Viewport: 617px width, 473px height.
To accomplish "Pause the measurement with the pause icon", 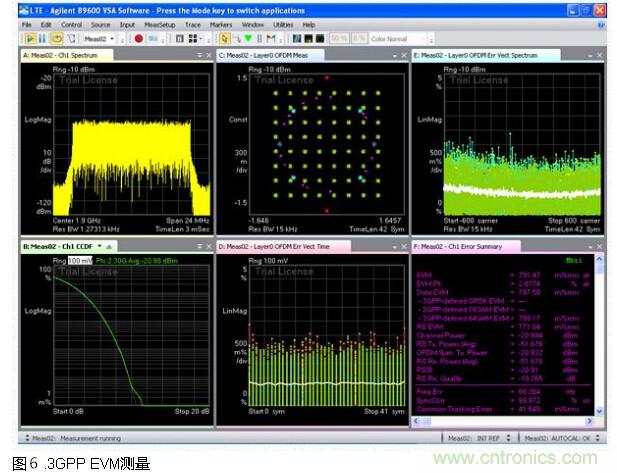I will click(x=41, y=38).
